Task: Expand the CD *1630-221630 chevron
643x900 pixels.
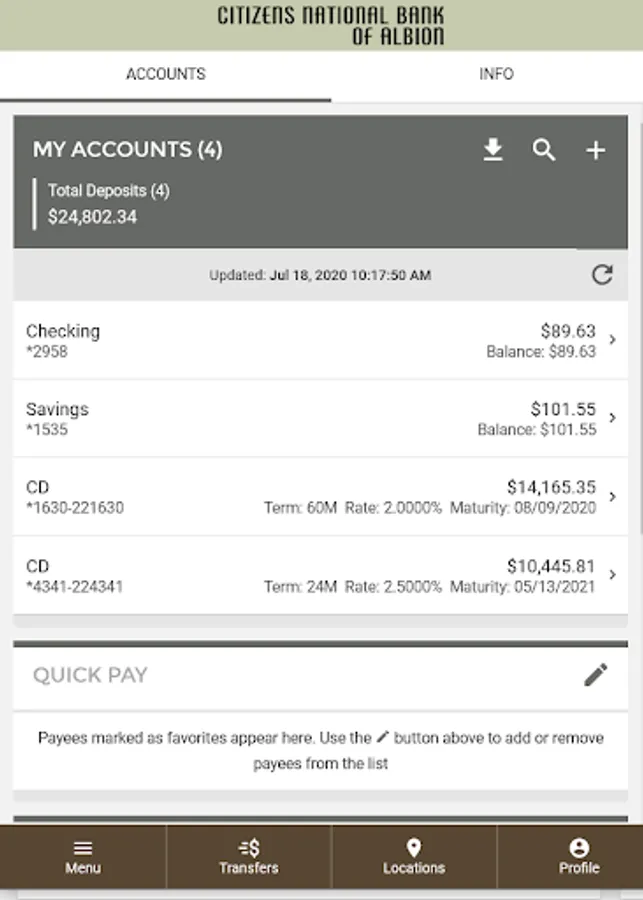Action: pyautogui.click(x=613, y=497)
